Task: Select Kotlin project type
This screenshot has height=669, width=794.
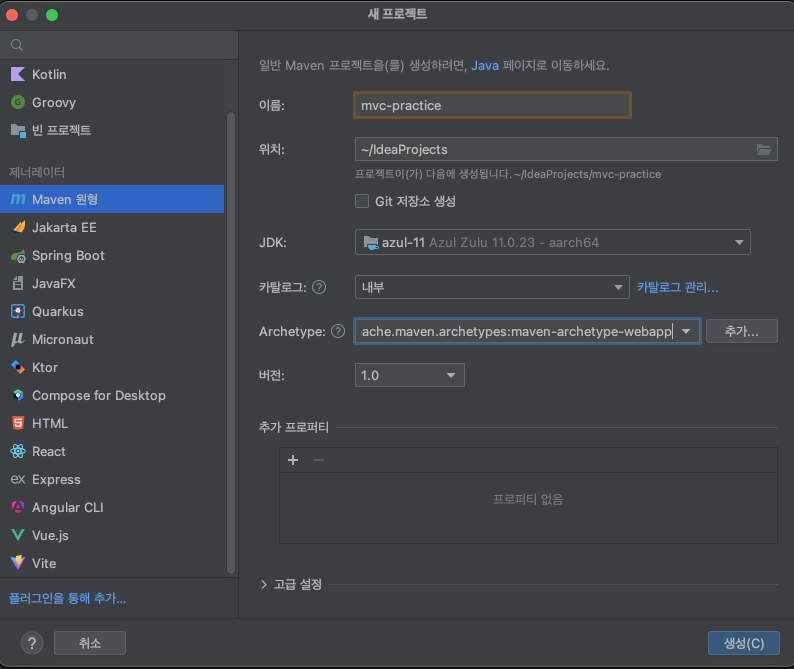Action: (112, 74)
